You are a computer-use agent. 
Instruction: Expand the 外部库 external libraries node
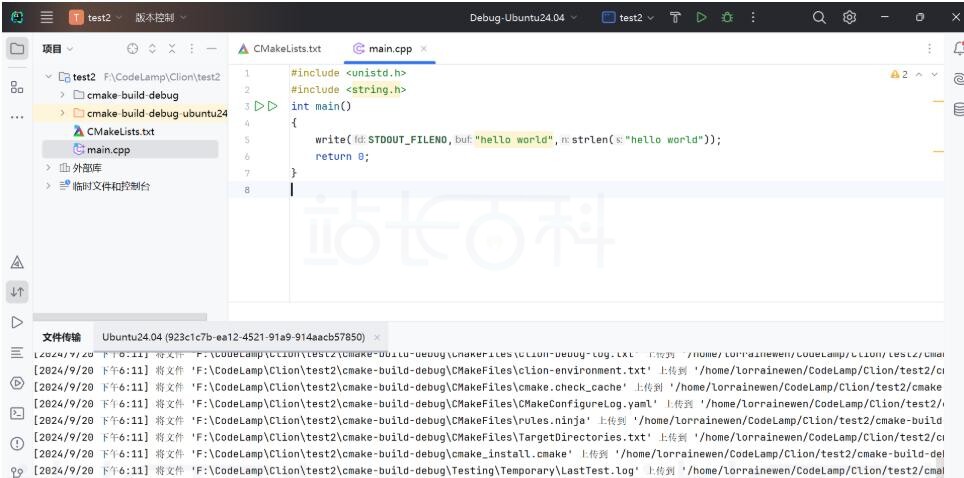pos(49,167)
